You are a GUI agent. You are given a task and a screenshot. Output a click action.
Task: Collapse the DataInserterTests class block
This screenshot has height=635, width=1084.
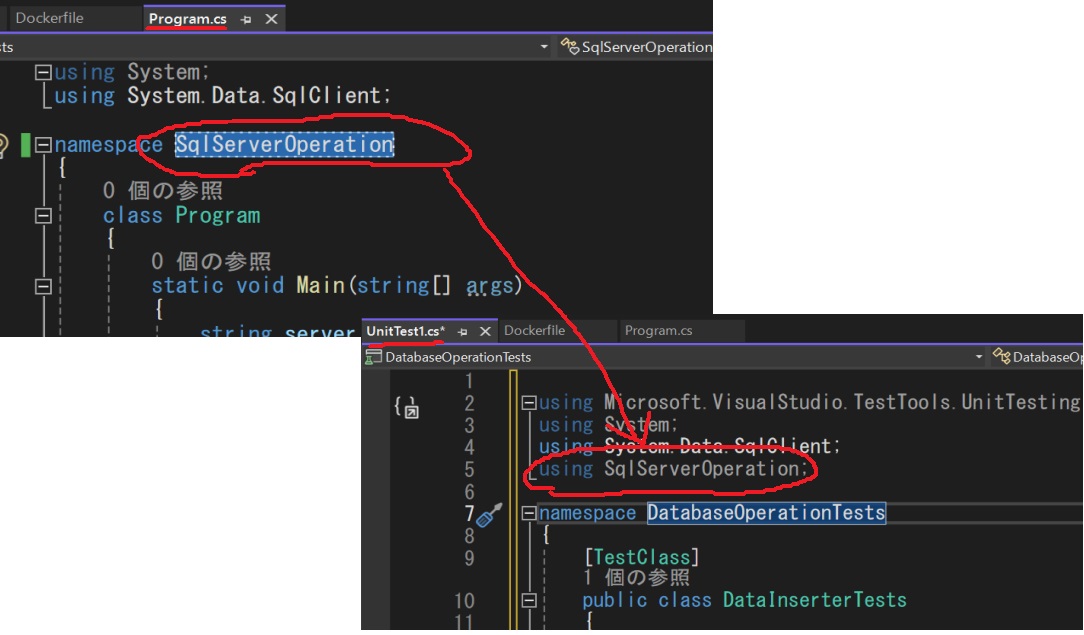[529, 600]
